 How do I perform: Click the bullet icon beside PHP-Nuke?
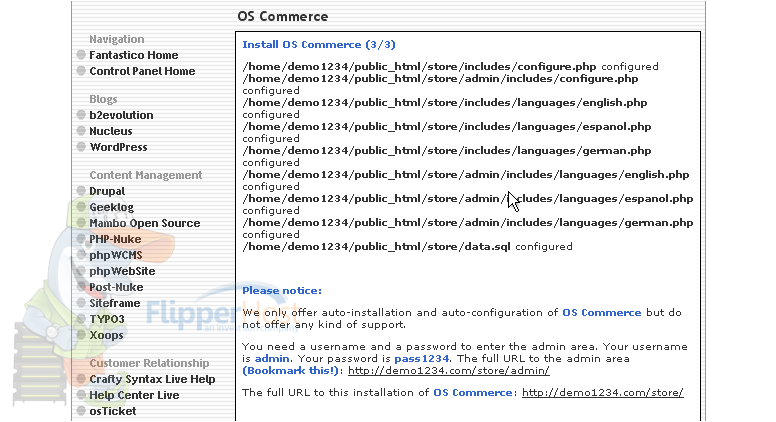(x=81, y=239)
